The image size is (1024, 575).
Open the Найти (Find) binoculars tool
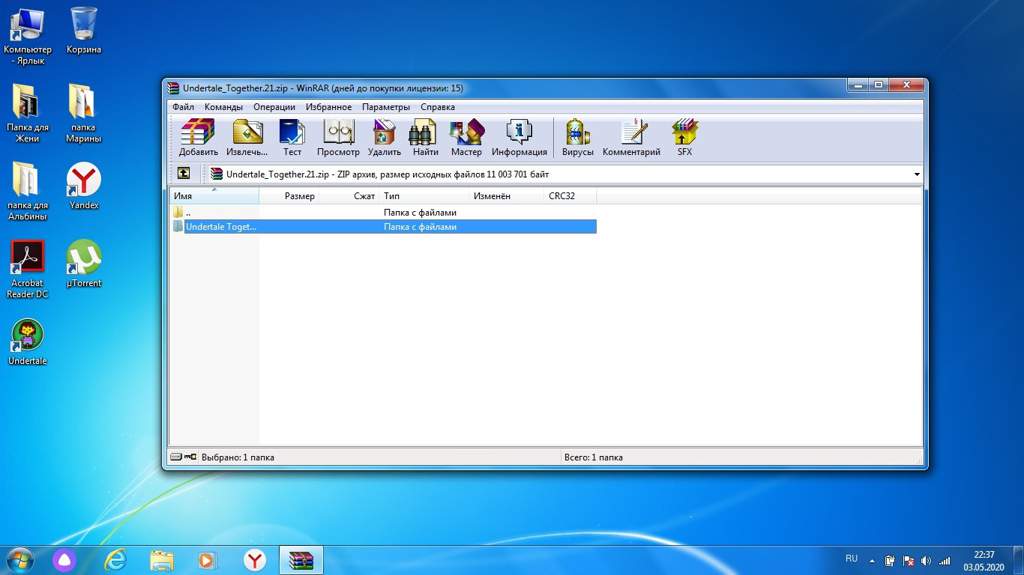pyautogui.click(x=425, y=137)
